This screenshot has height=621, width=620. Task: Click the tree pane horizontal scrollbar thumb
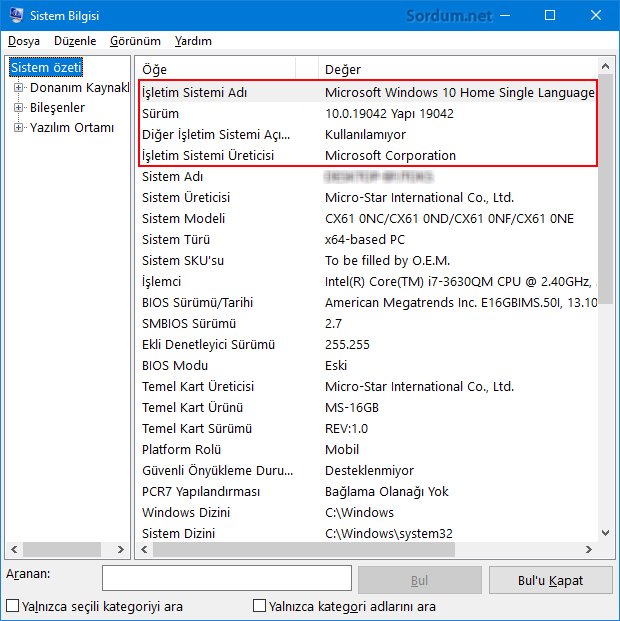[62, 549]
